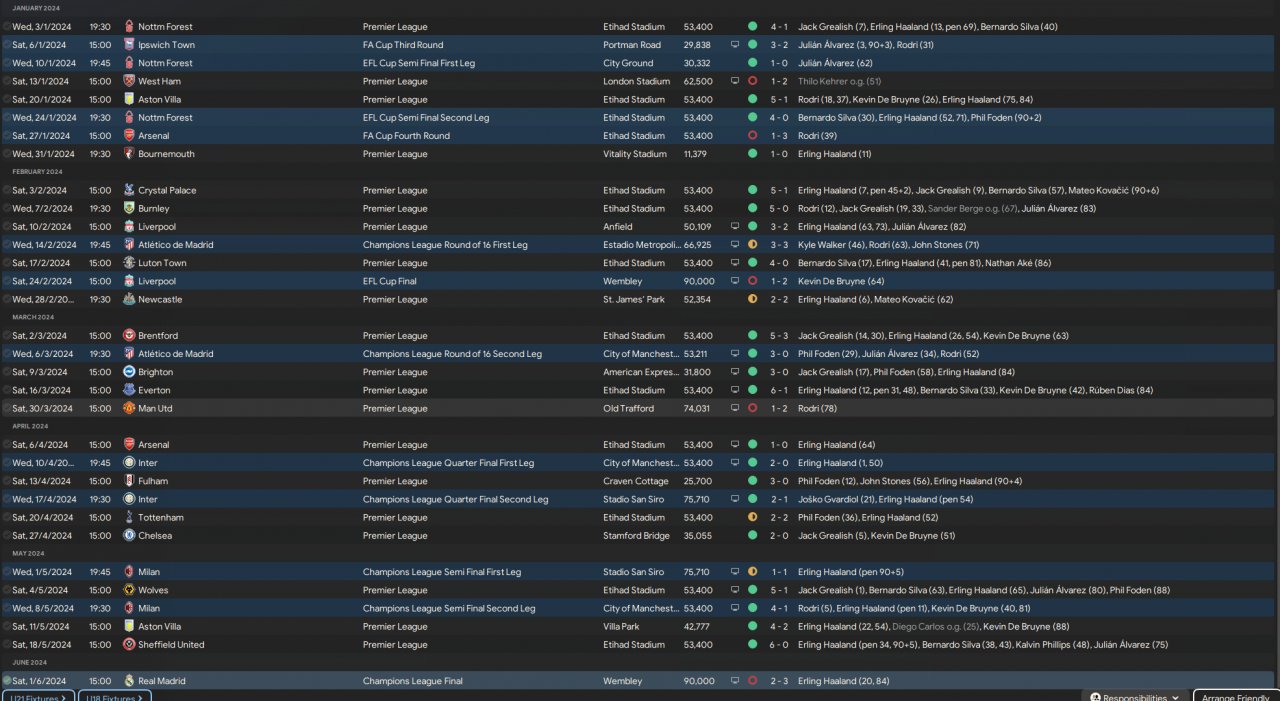Click the 'Kevin De Bruyne (64)' scorer text
Image resolution: width=1280 pixels, height=701 pixels.
[841, 281]
